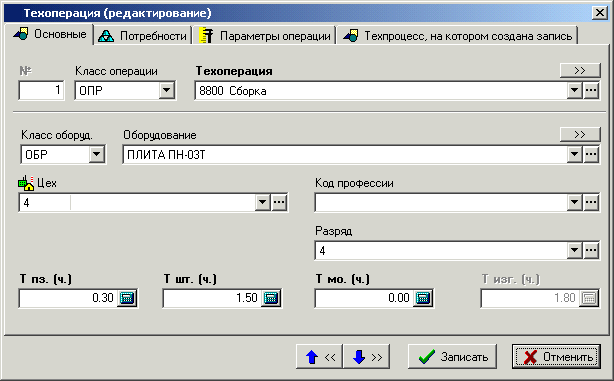Expand the Класс операции dropdown
The width and height of the screenshot is (614, 381).
(x=166, y=91)
